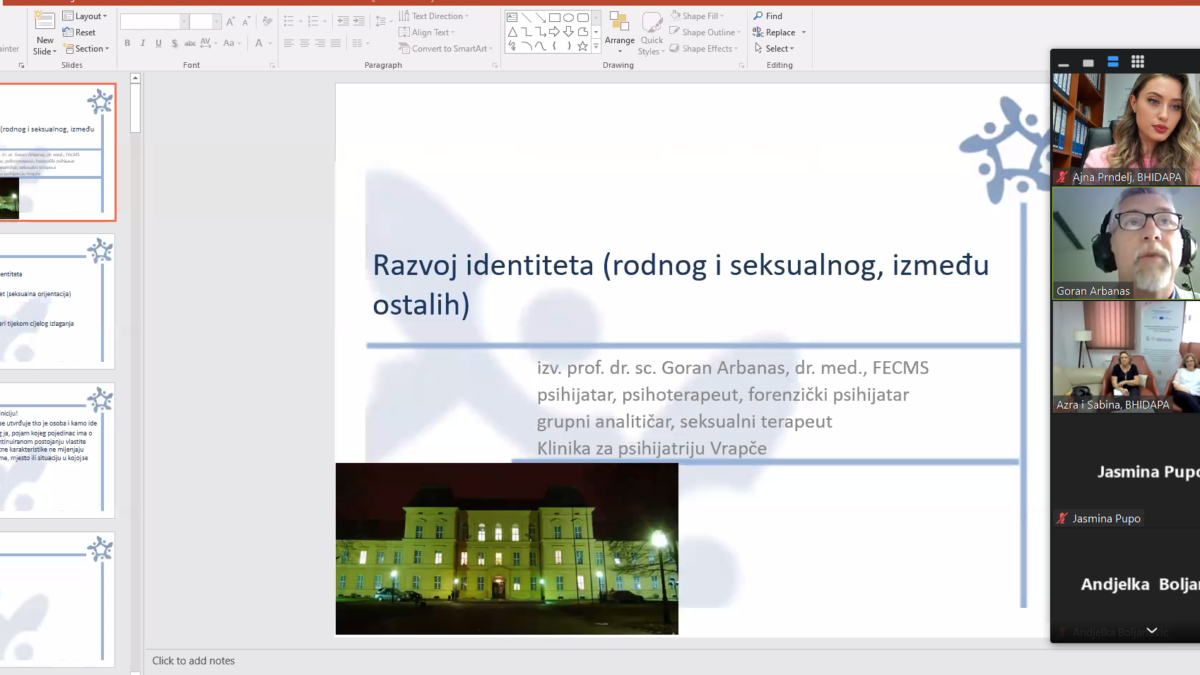Toggle italic formatting

[143, 43]
